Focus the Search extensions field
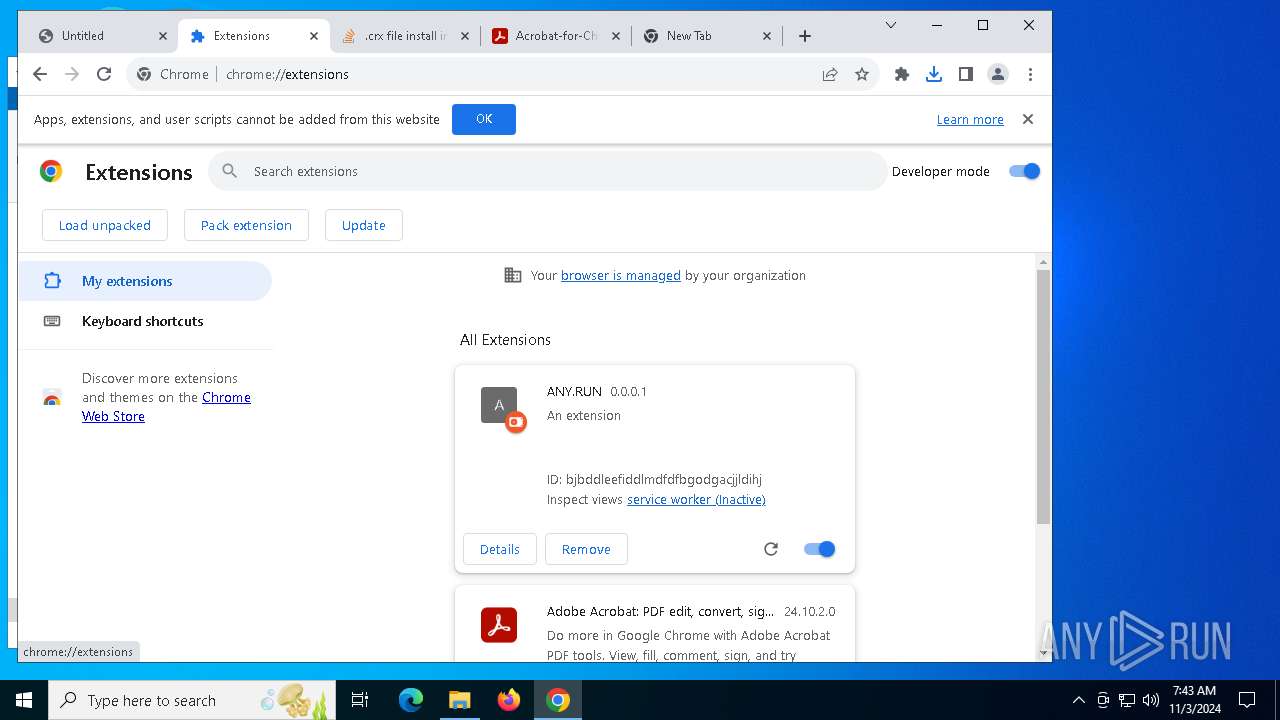1280x720 pixels. click(x=547, y=171)
